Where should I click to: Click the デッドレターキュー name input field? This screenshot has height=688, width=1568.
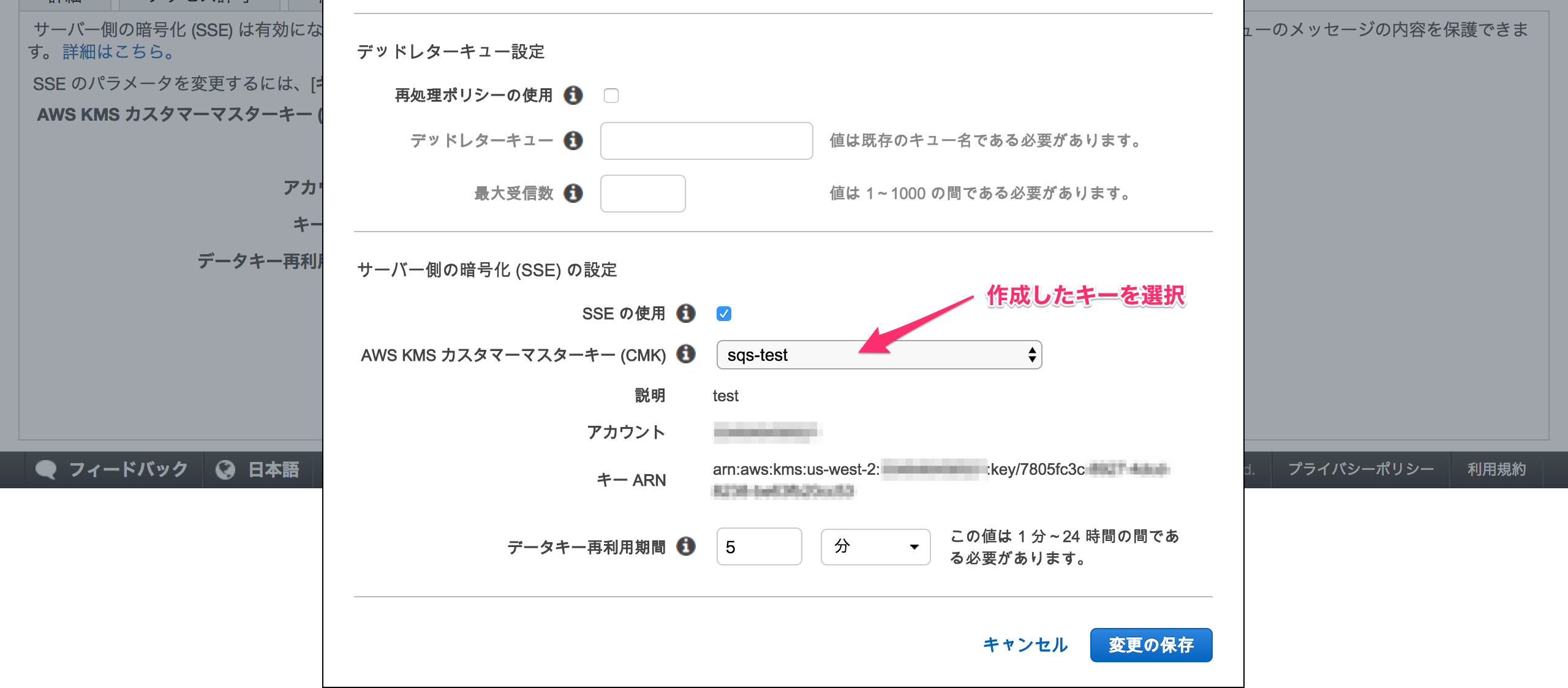(707, 141)
